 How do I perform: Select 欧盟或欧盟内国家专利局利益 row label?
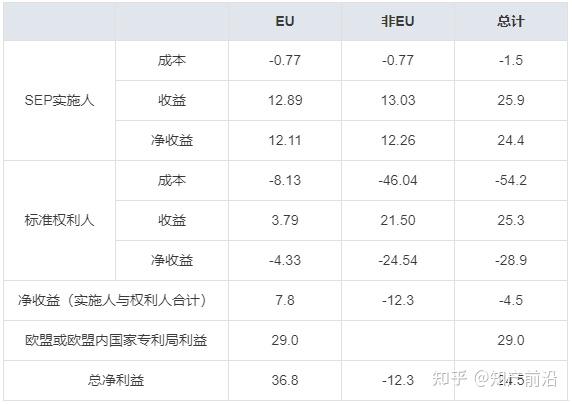pyautogui.click(x=116, y=340)
